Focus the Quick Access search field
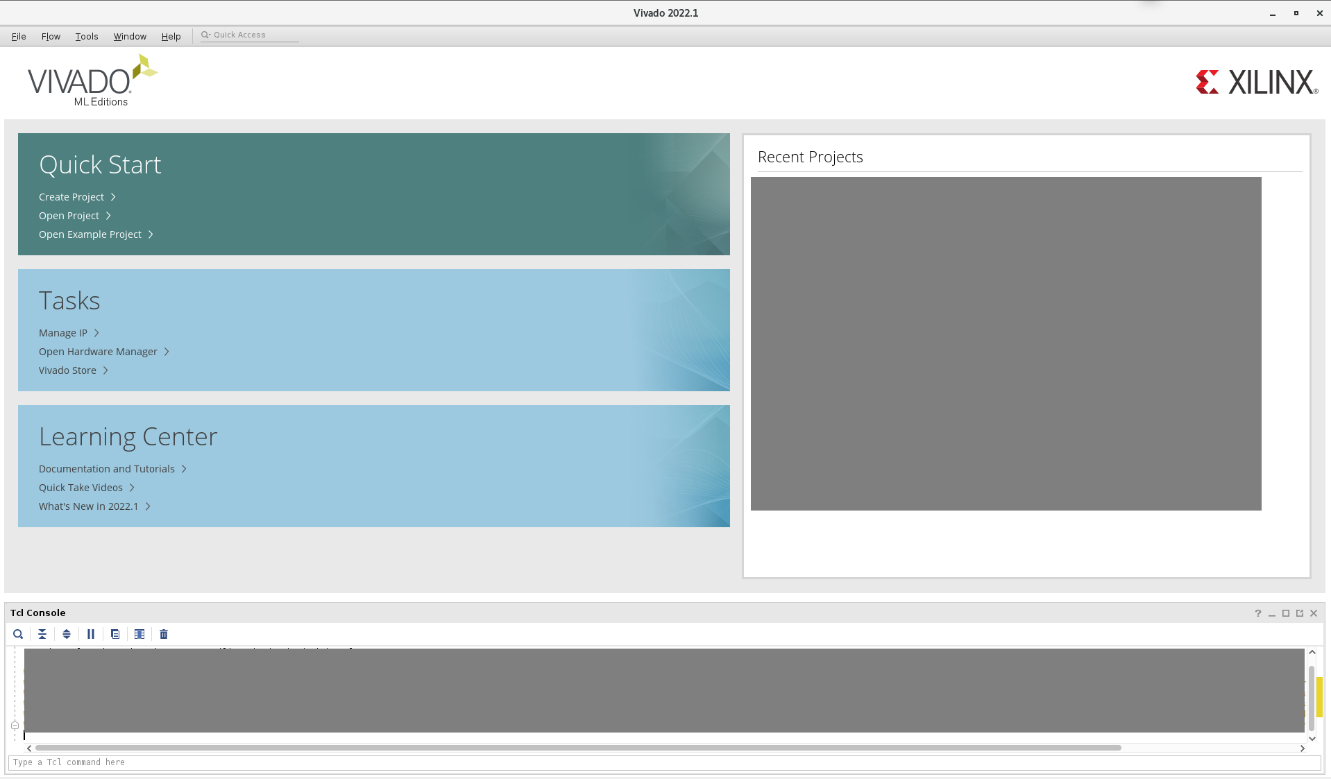Screen dimensions: 1331x779 point(248,35)
